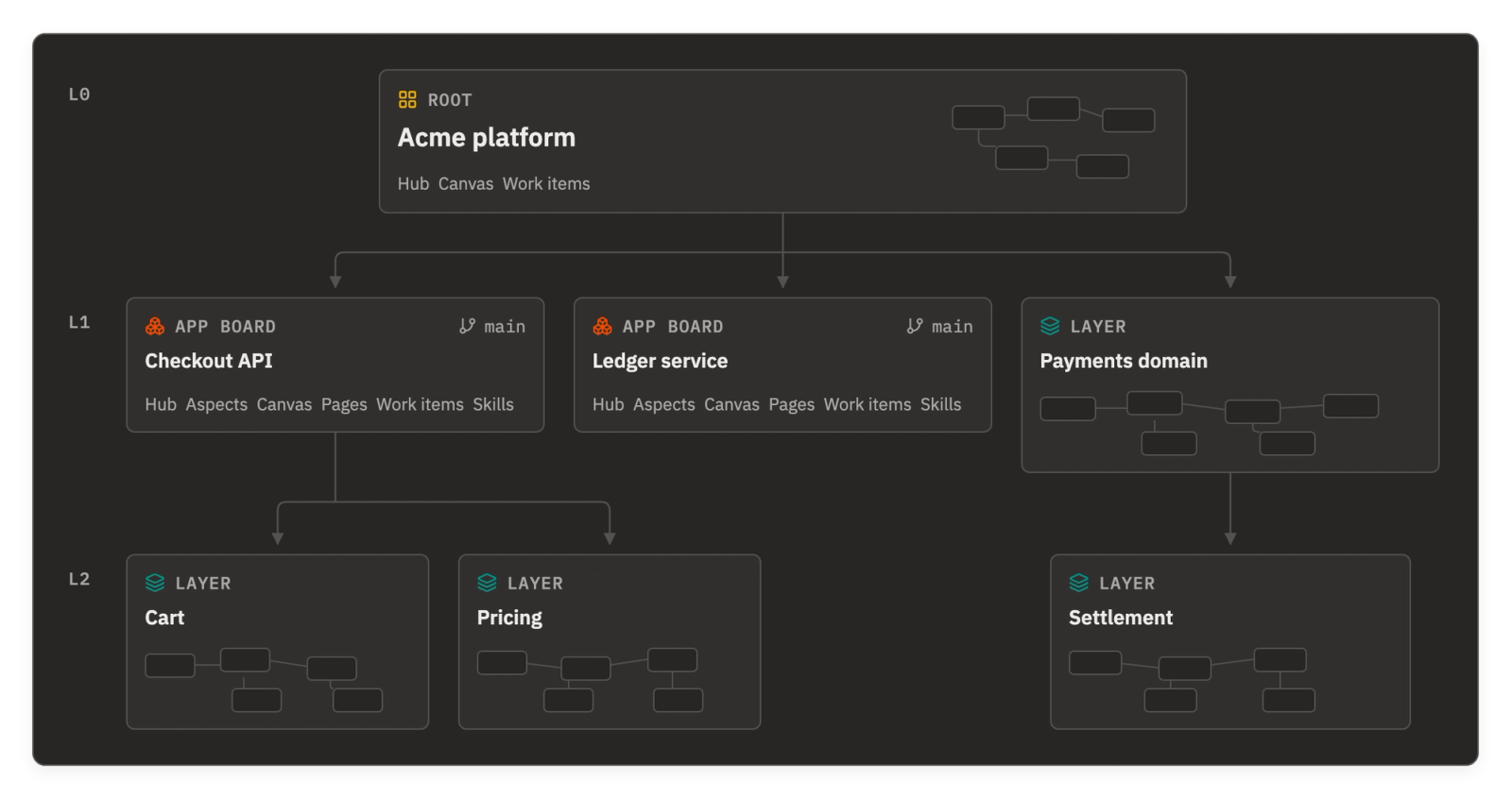Open the Canvas tab on Checkout API
The width and height of the screenshot is (1512, 799).
[x=284, y=404]
